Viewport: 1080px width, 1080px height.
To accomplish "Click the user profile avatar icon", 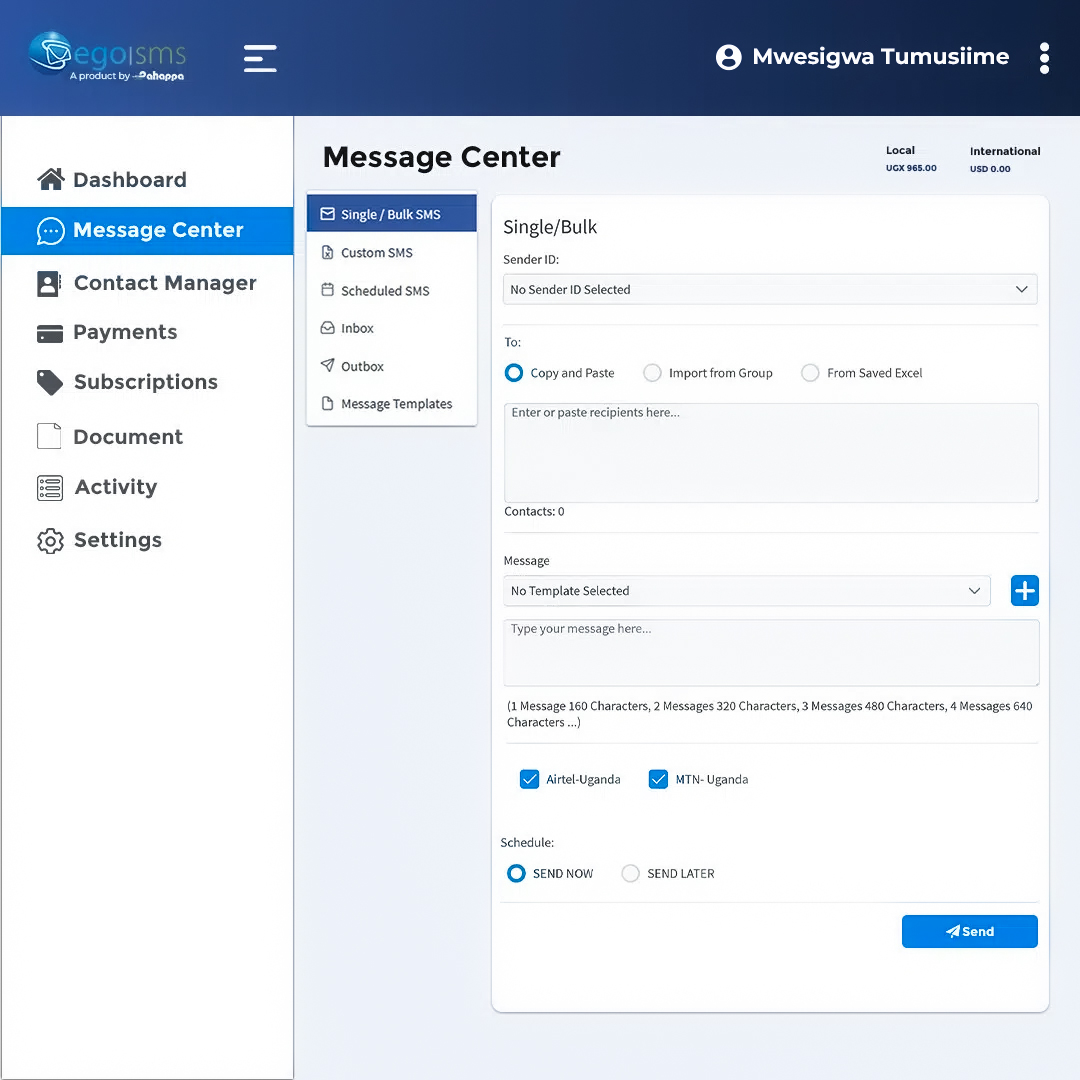I will (729, 57).
